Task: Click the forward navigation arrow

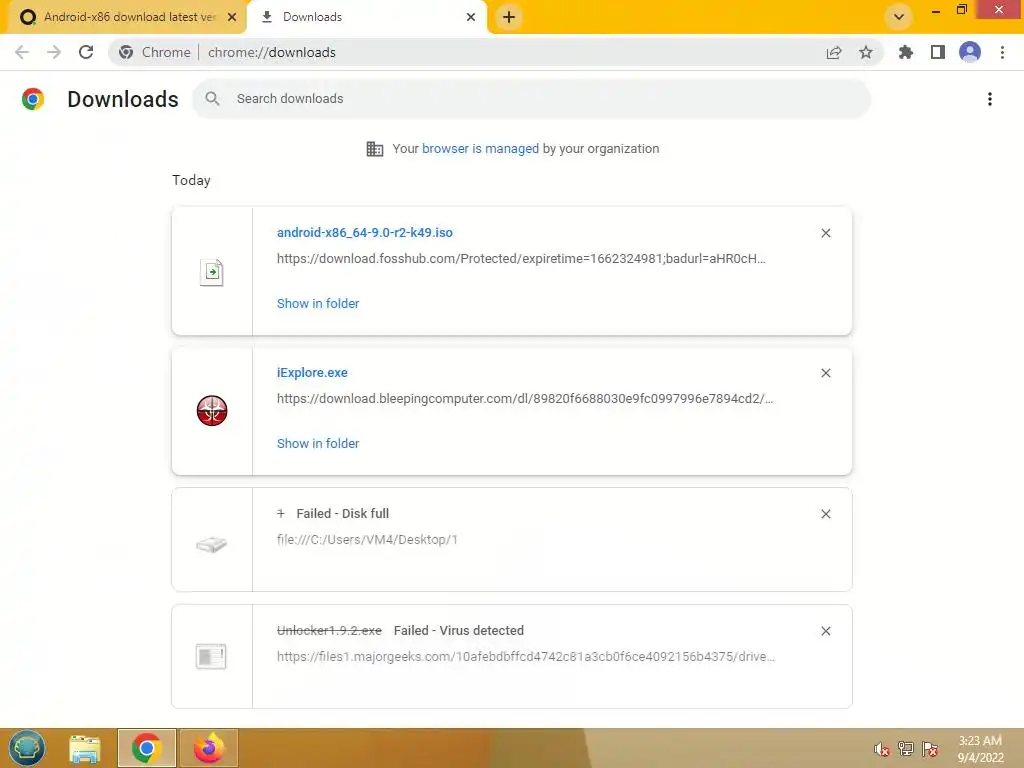Action: 54,52
